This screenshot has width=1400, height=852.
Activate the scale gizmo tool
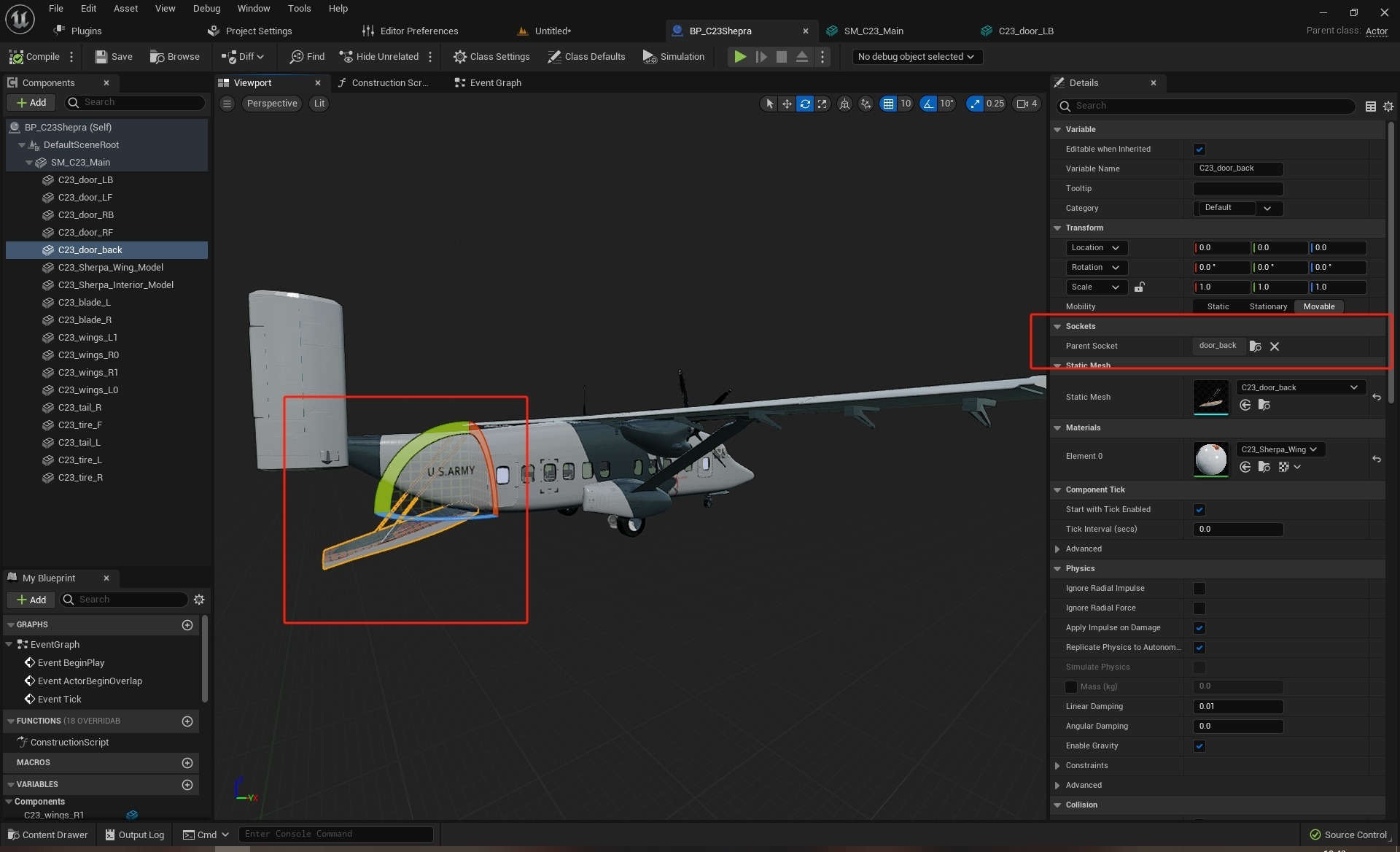coord(822,104)
